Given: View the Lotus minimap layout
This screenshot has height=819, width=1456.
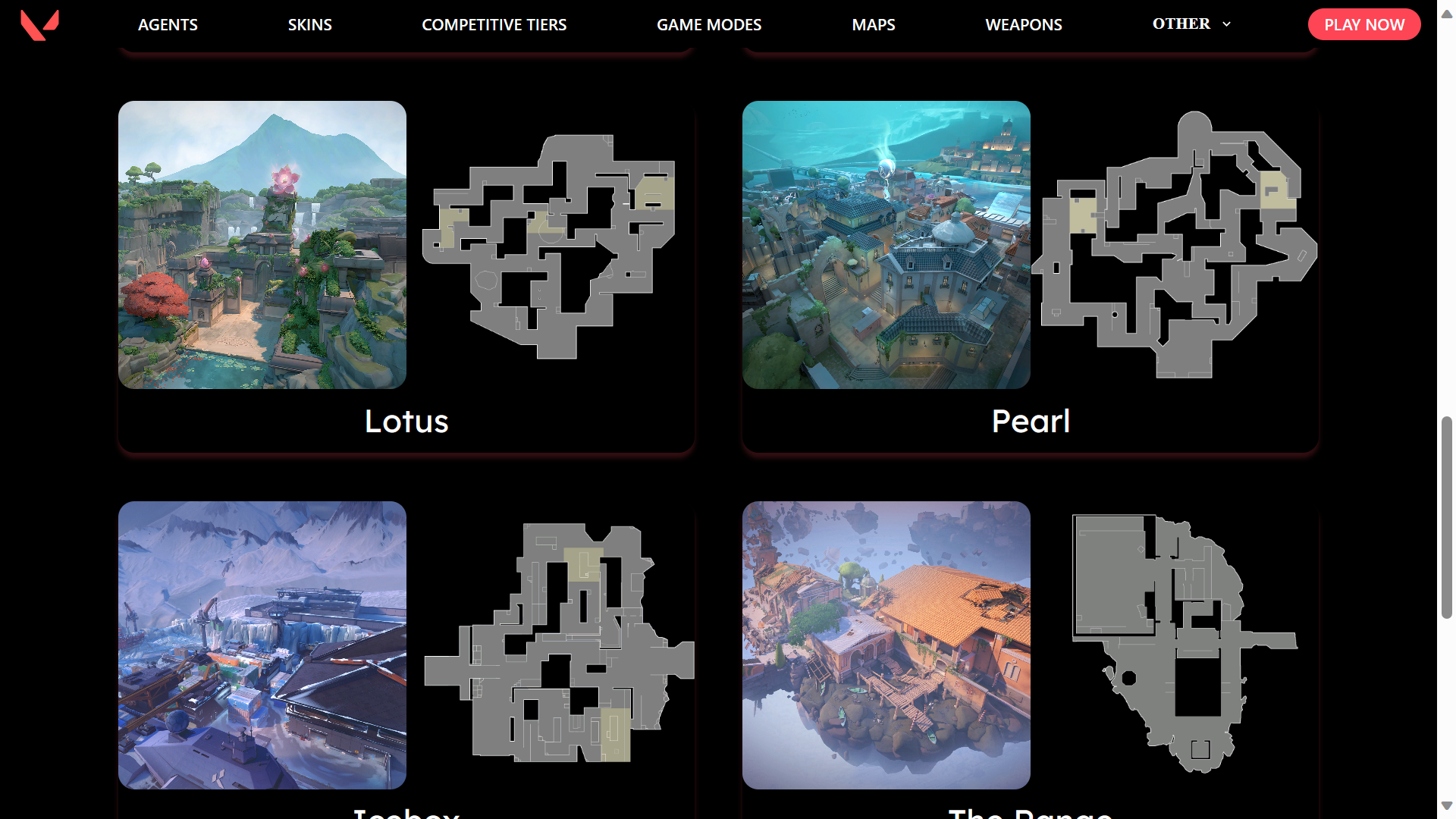Looking at the screenshot, I should pyautogui.click(x=549, y=246).
